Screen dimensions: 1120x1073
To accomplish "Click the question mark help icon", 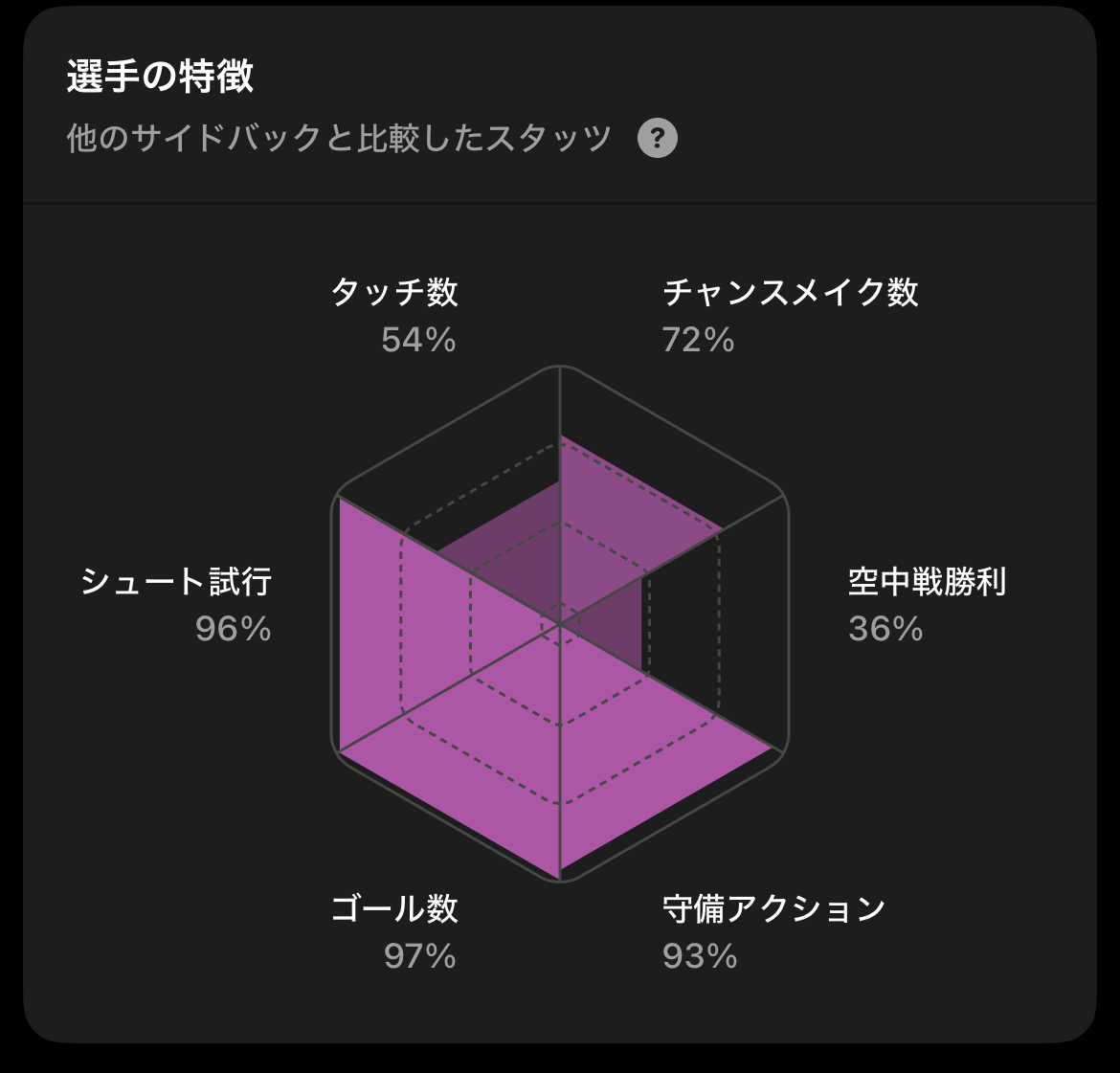I will [x=658, y=138].
